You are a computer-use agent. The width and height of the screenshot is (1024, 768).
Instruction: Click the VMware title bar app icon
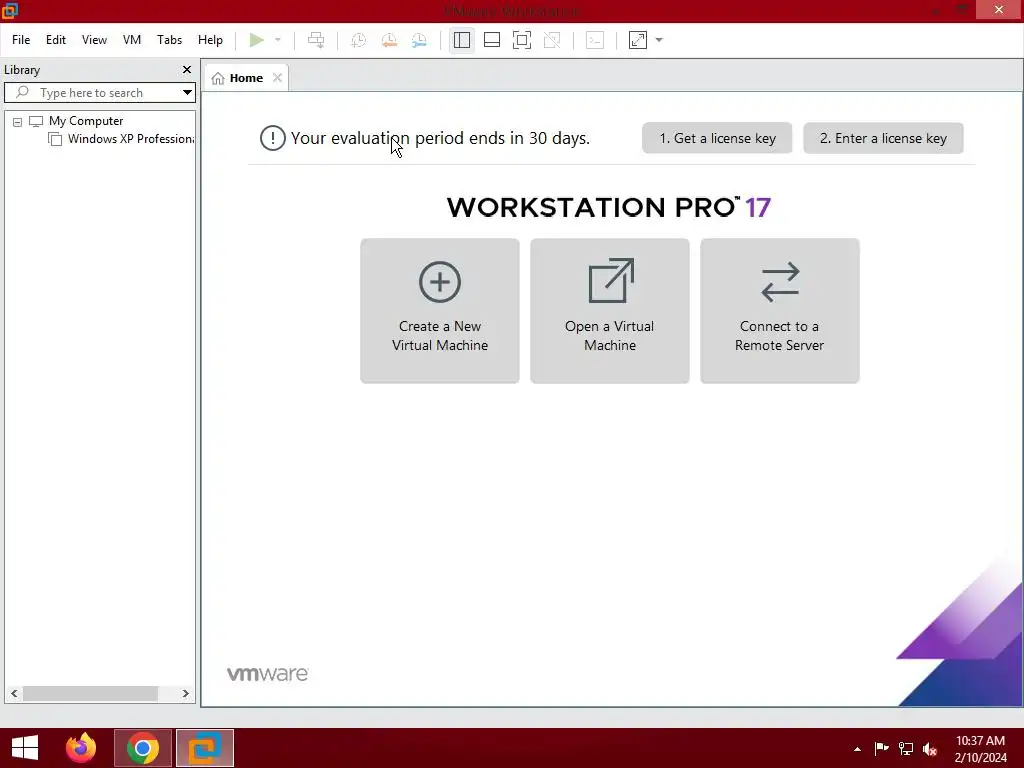point(10,10)
